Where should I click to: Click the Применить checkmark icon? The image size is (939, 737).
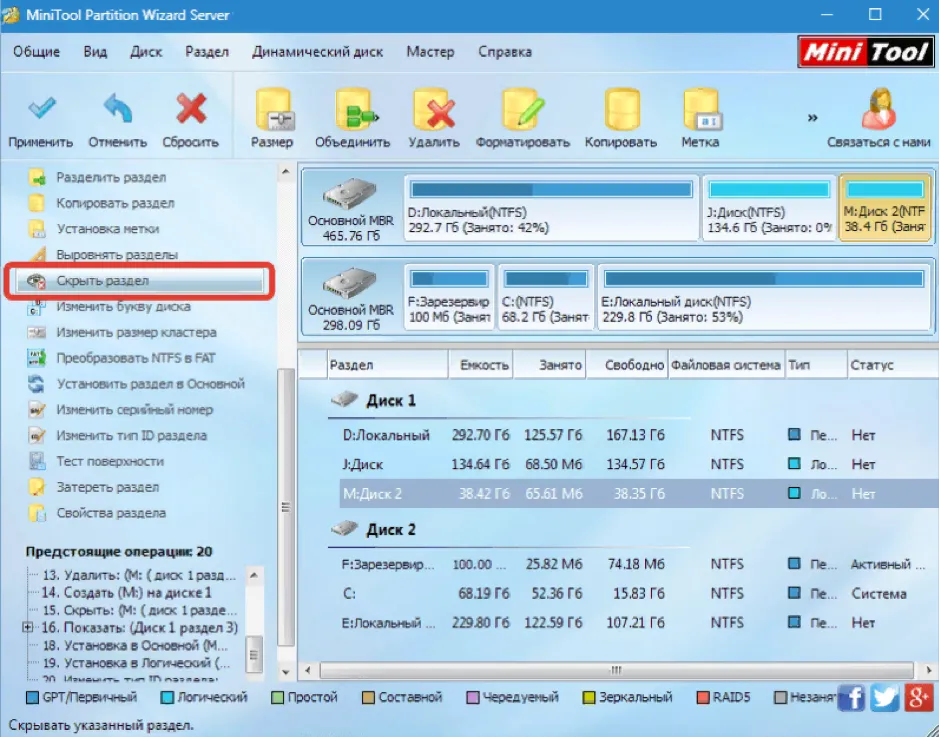click(41, 108)
